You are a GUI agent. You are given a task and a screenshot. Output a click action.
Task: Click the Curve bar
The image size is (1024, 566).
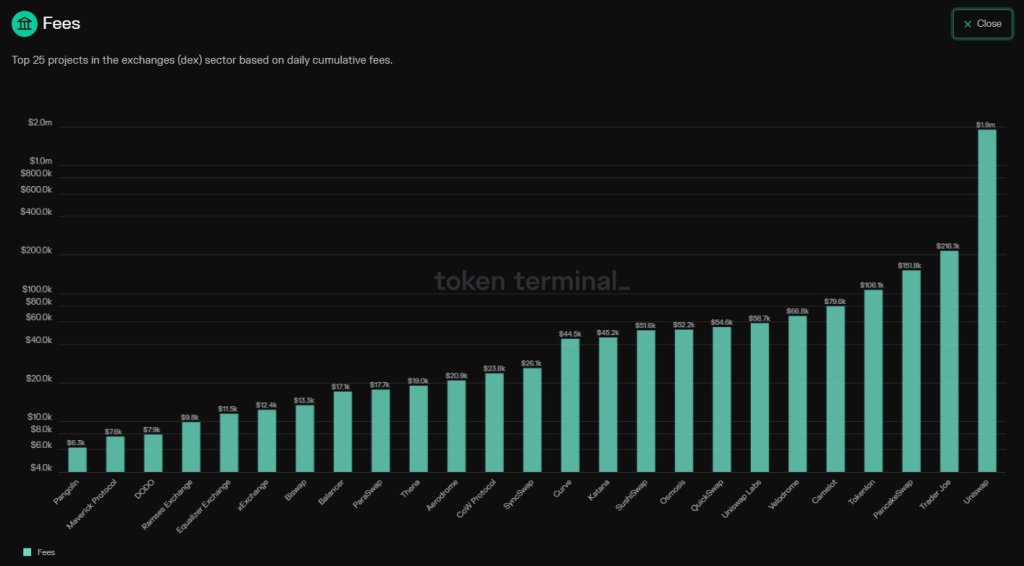(x=570, y=405)
